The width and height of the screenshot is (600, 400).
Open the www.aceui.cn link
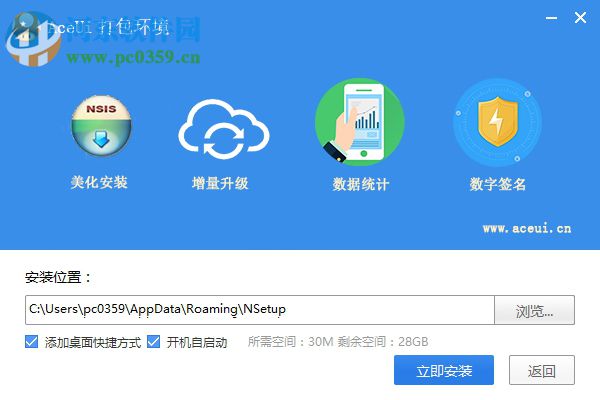click(527, 229)
